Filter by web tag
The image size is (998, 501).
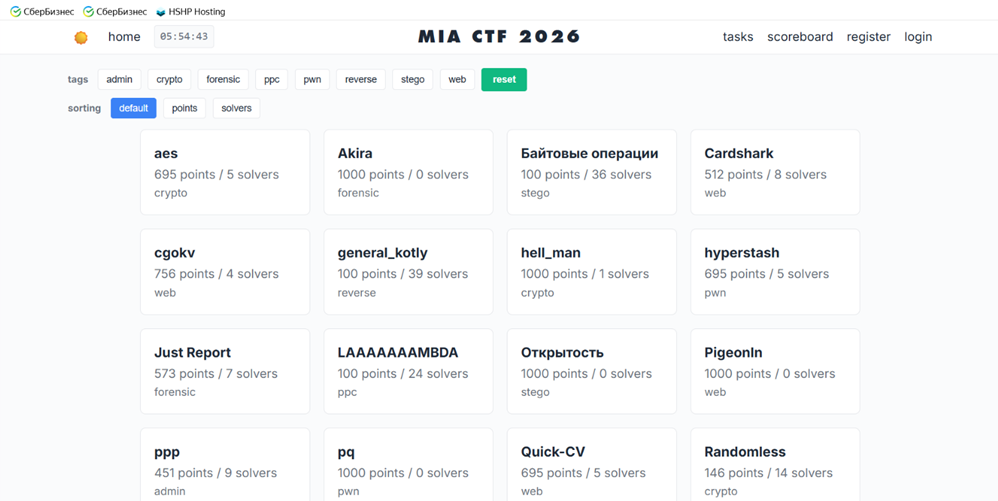point(457,80)
